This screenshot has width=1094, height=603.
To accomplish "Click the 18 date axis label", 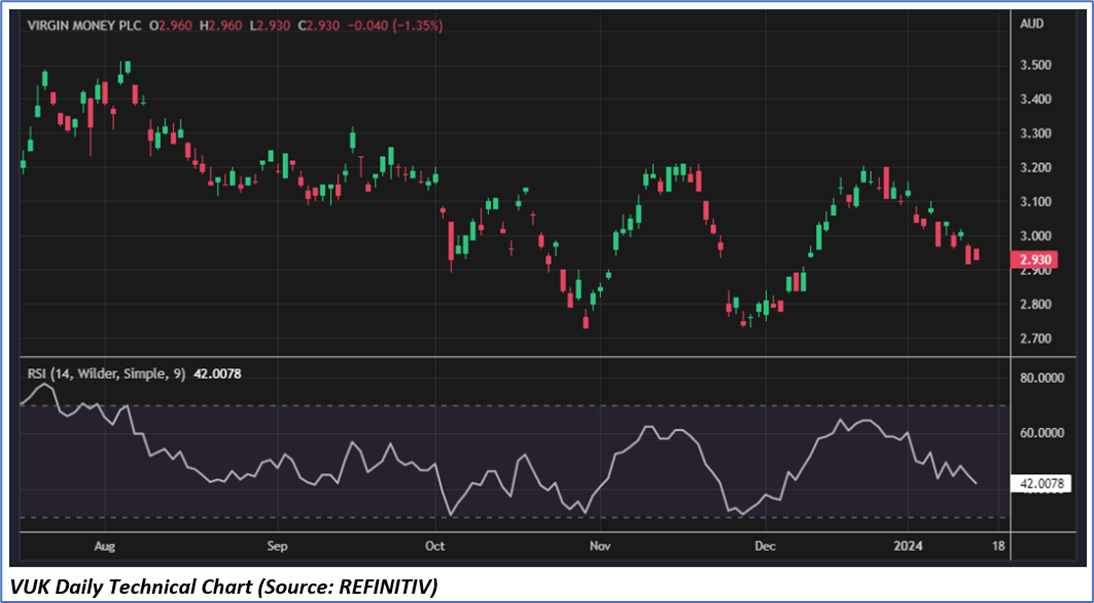I will click(998, 546).
